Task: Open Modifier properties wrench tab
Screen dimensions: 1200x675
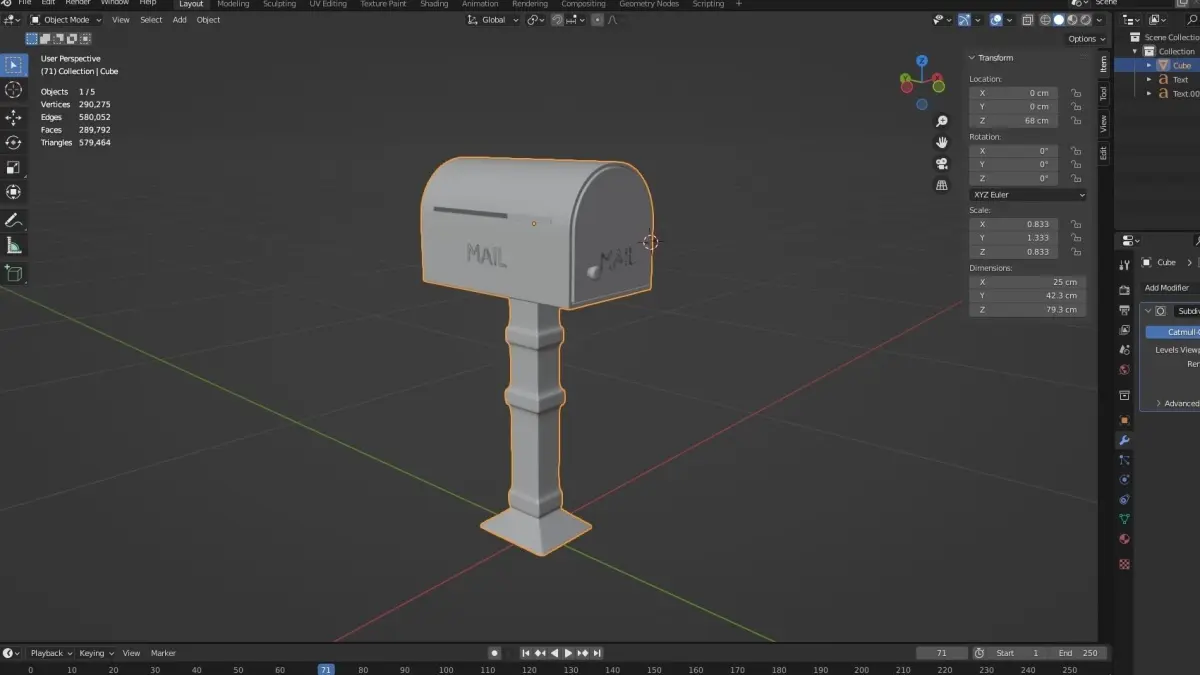Action: (x=1124, y=440)
